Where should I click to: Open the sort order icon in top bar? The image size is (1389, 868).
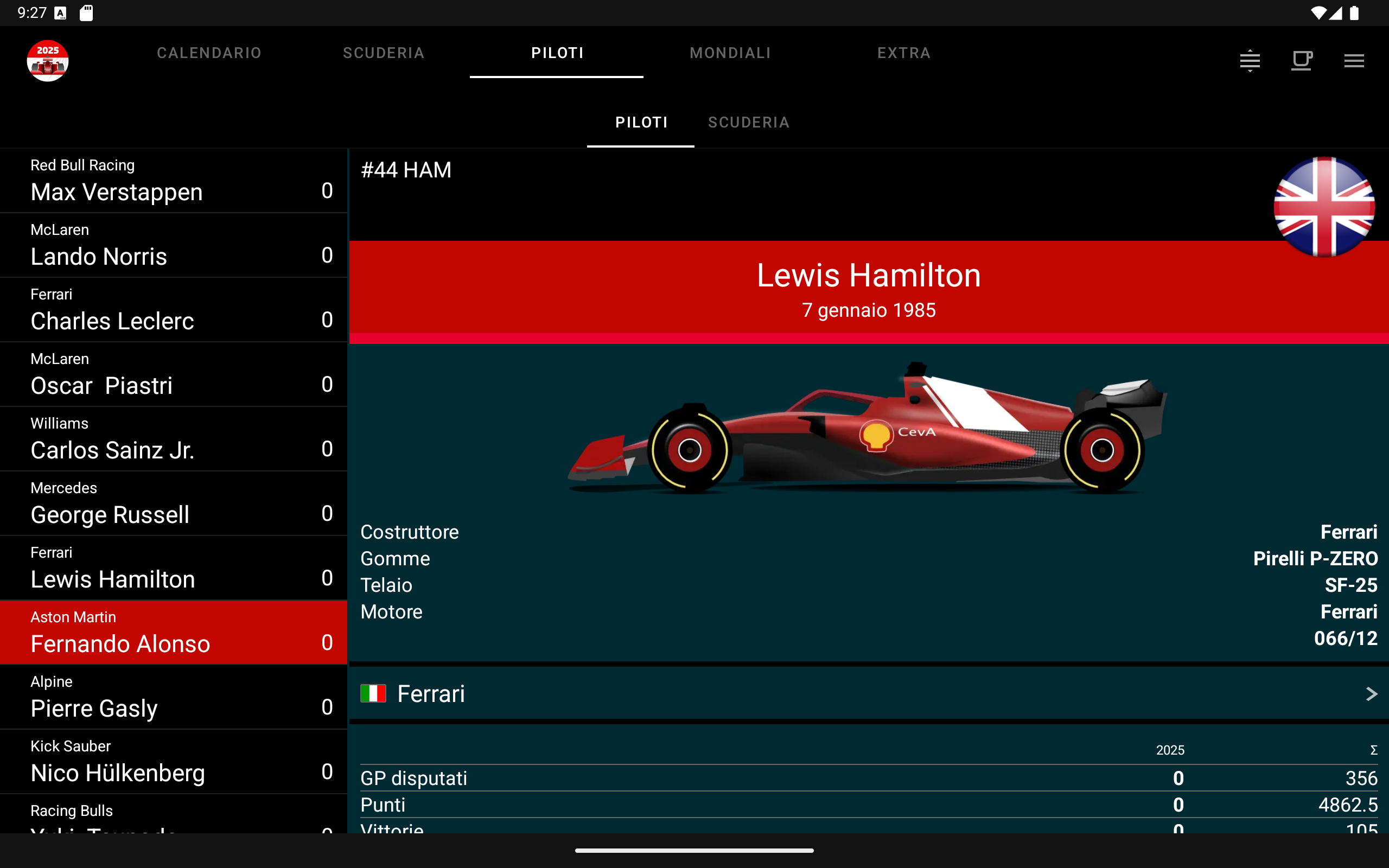[1250, 60]
